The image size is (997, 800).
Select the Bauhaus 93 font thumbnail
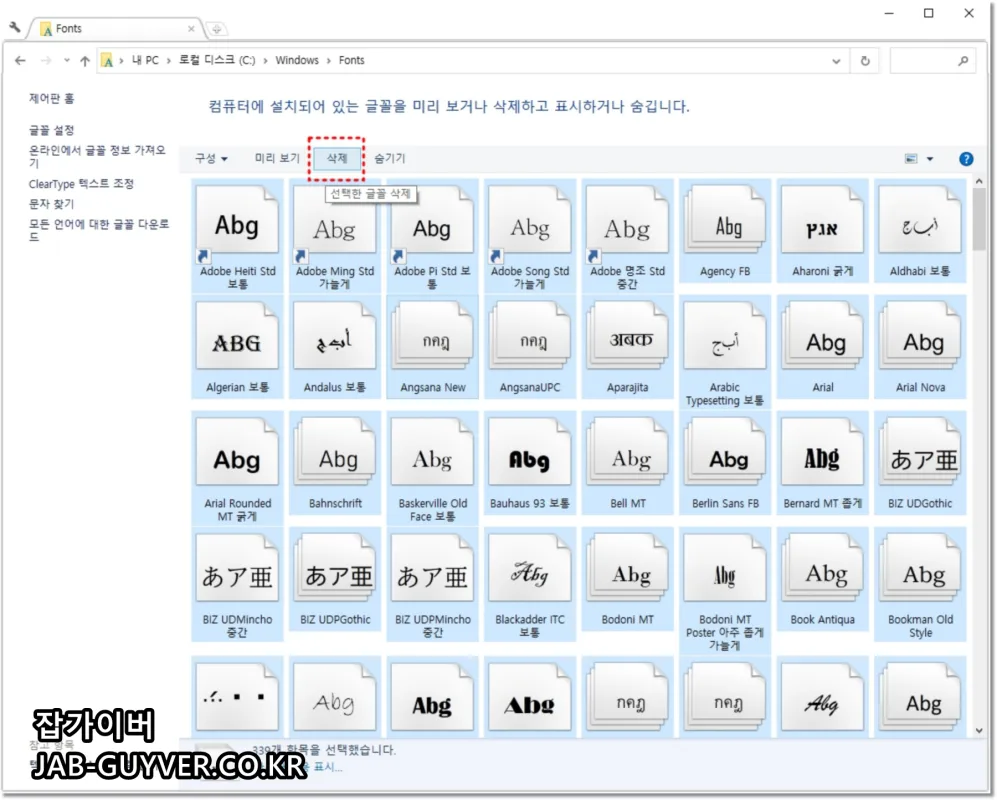[x=530, y=453]
